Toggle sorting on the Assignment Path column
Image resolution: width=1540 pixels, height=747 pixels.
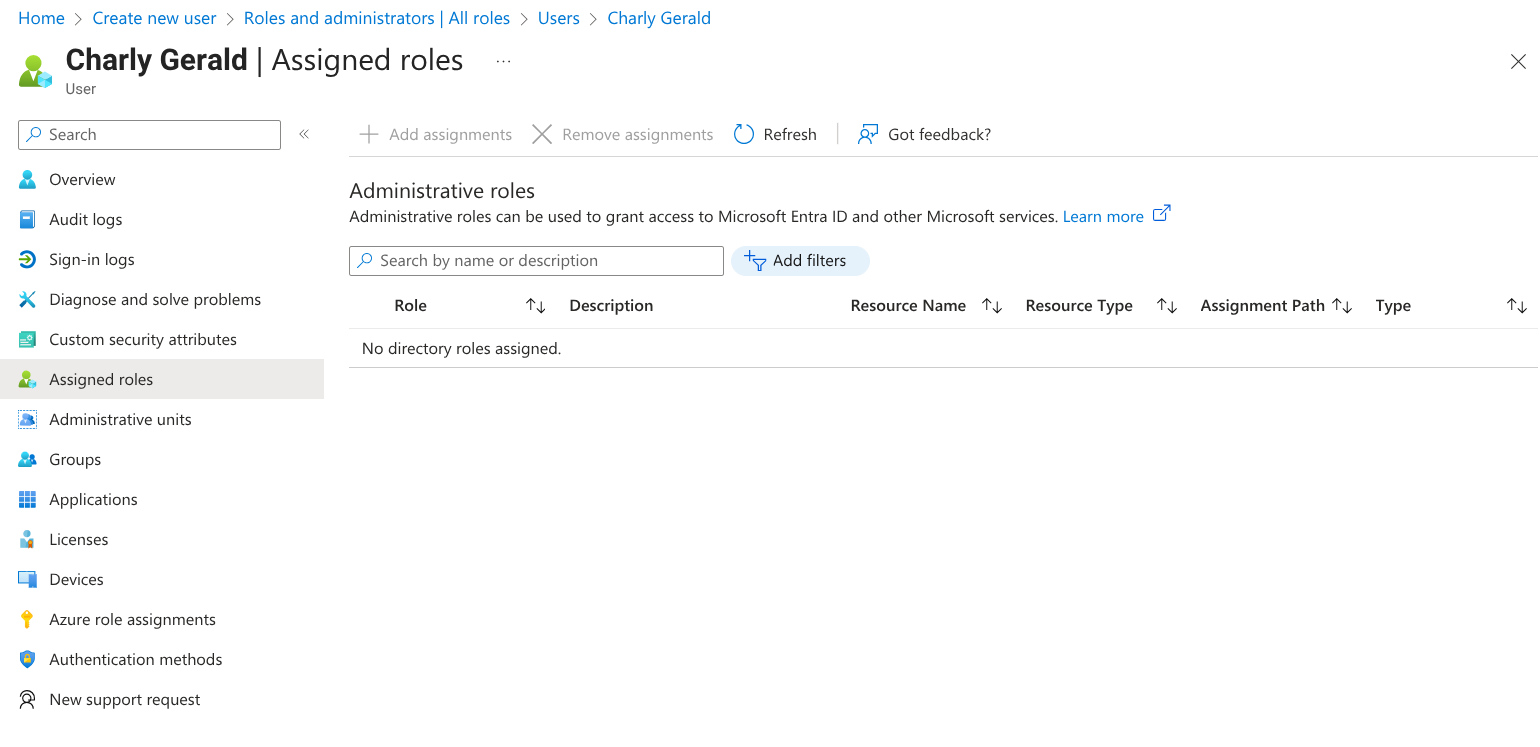click(1343, 305)
